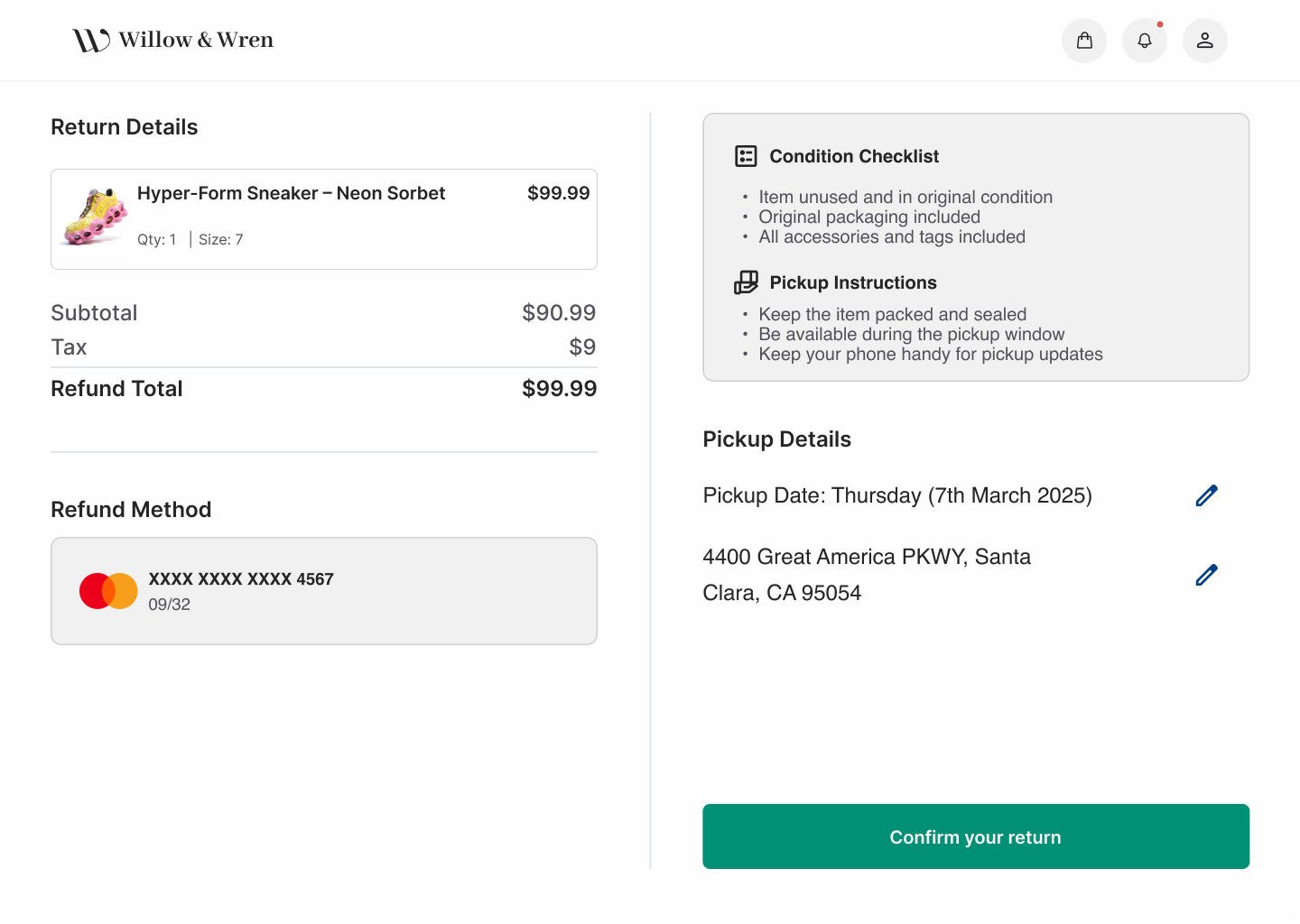Select the Thursday 7th March pickup date text
This screenshot has height=924, width=1300.
897,495
